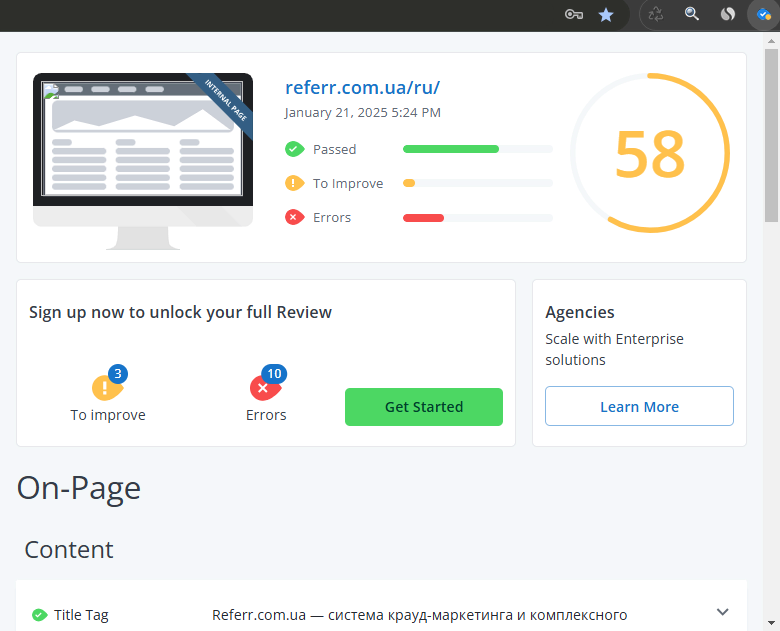This screenshot has width=780, height=631.
Task: Click the orange To Improve warning icon
Action: click(294, 183)
